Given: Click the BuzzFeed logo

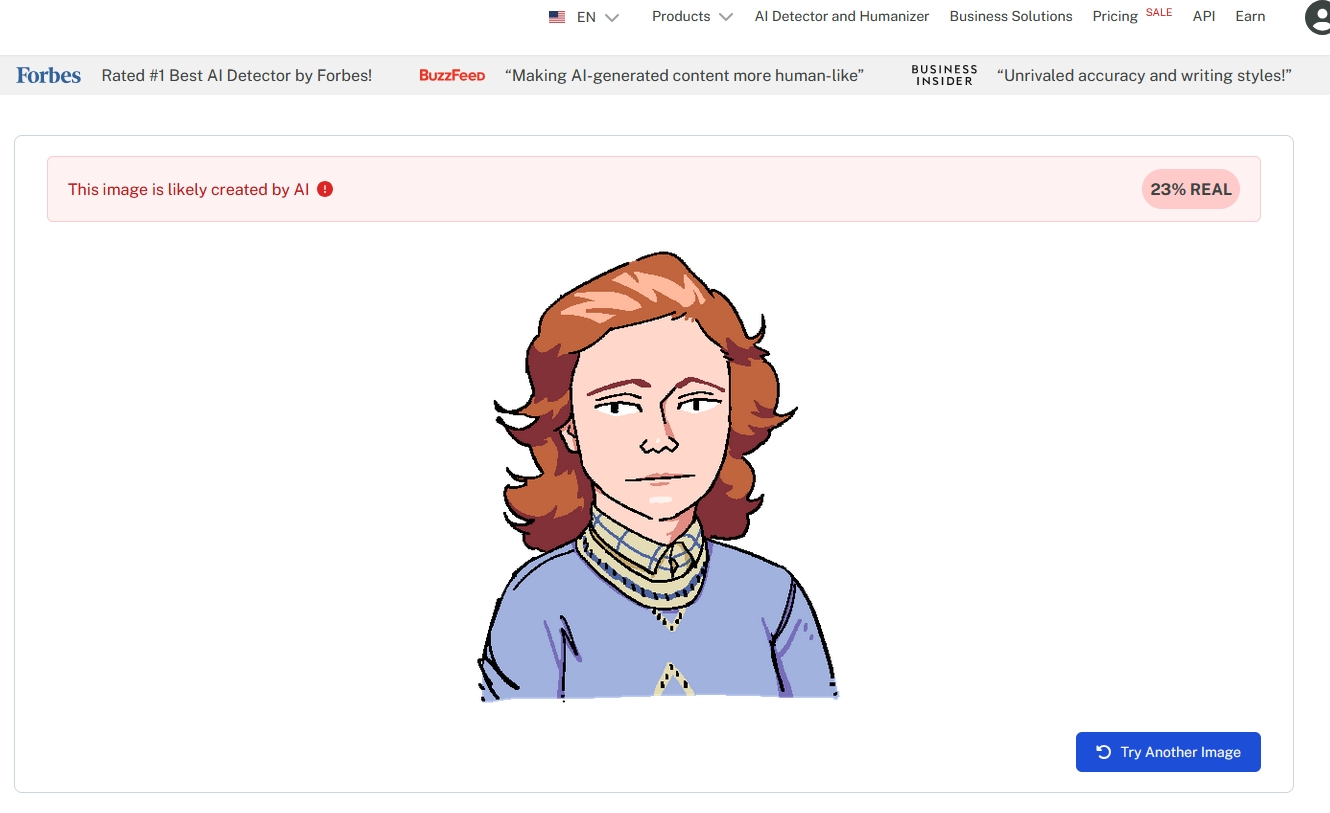Looking at the screenshot, I should (x=452, y=76).
